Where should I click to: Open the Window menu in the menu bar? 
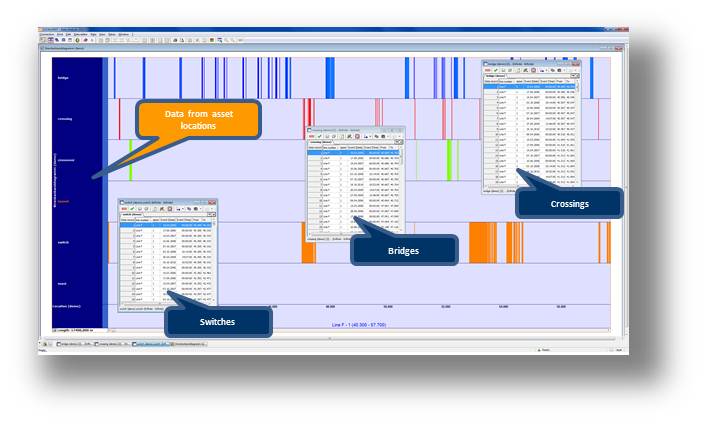124,34
